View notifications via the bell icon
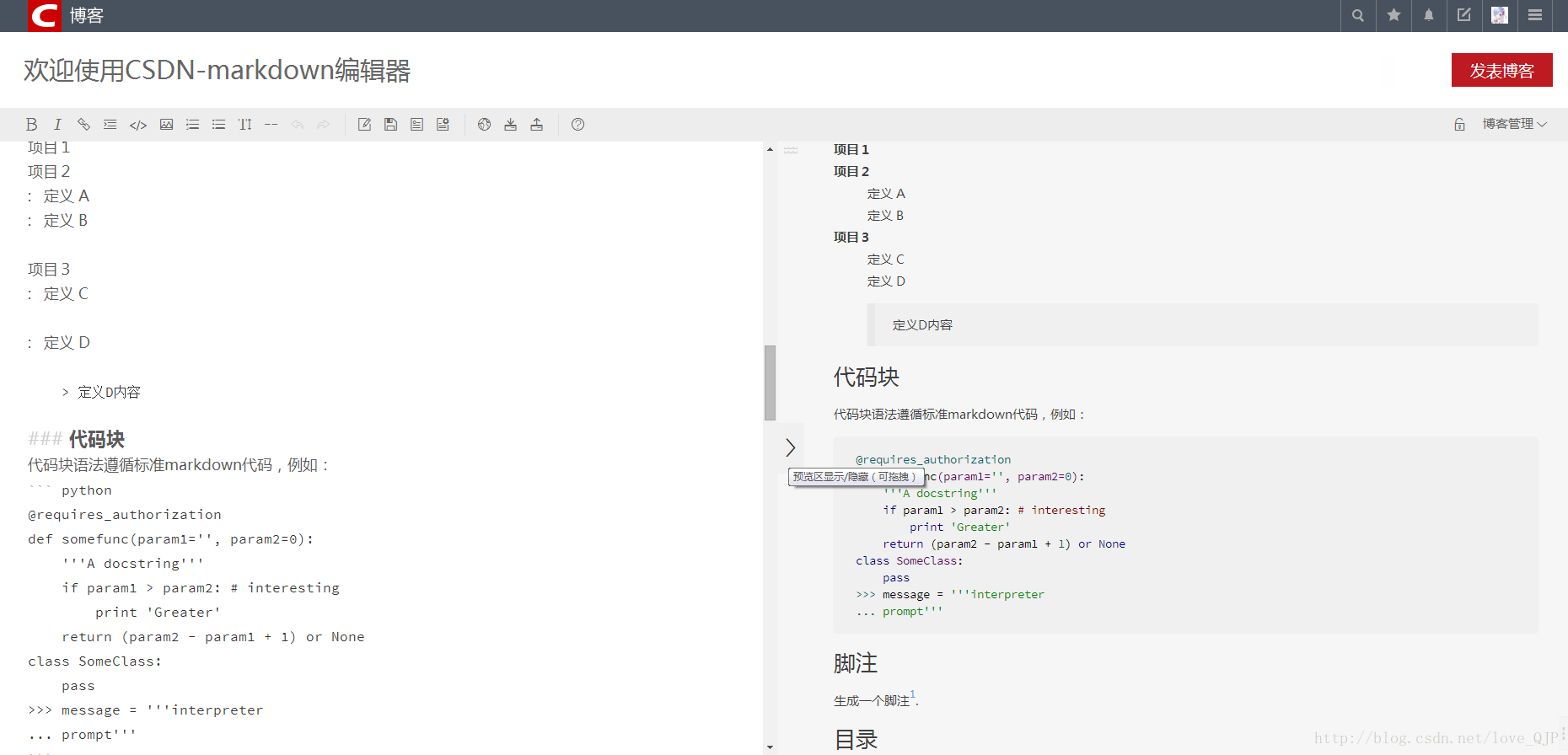The image size is (1568, 755). coord(1429,15)
